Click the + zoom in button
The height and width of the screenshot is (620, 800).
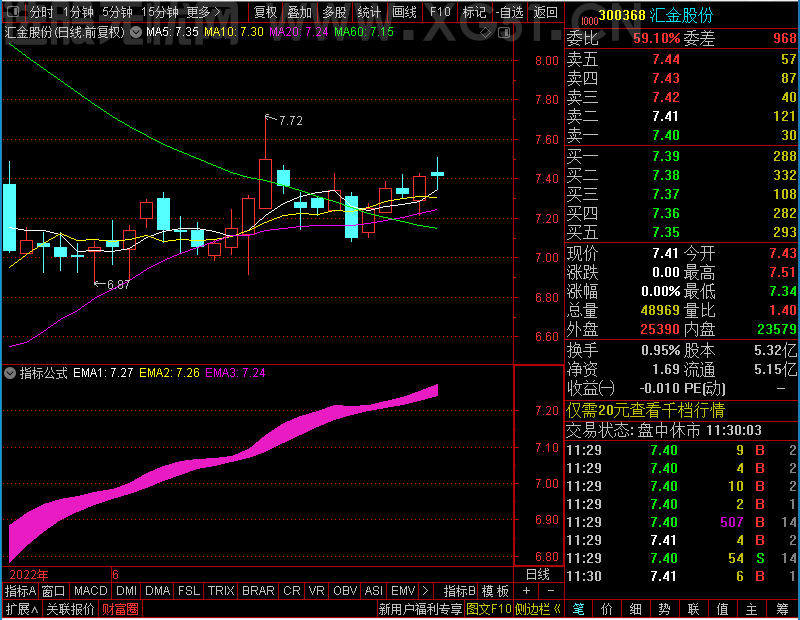(x=526, y=591)
